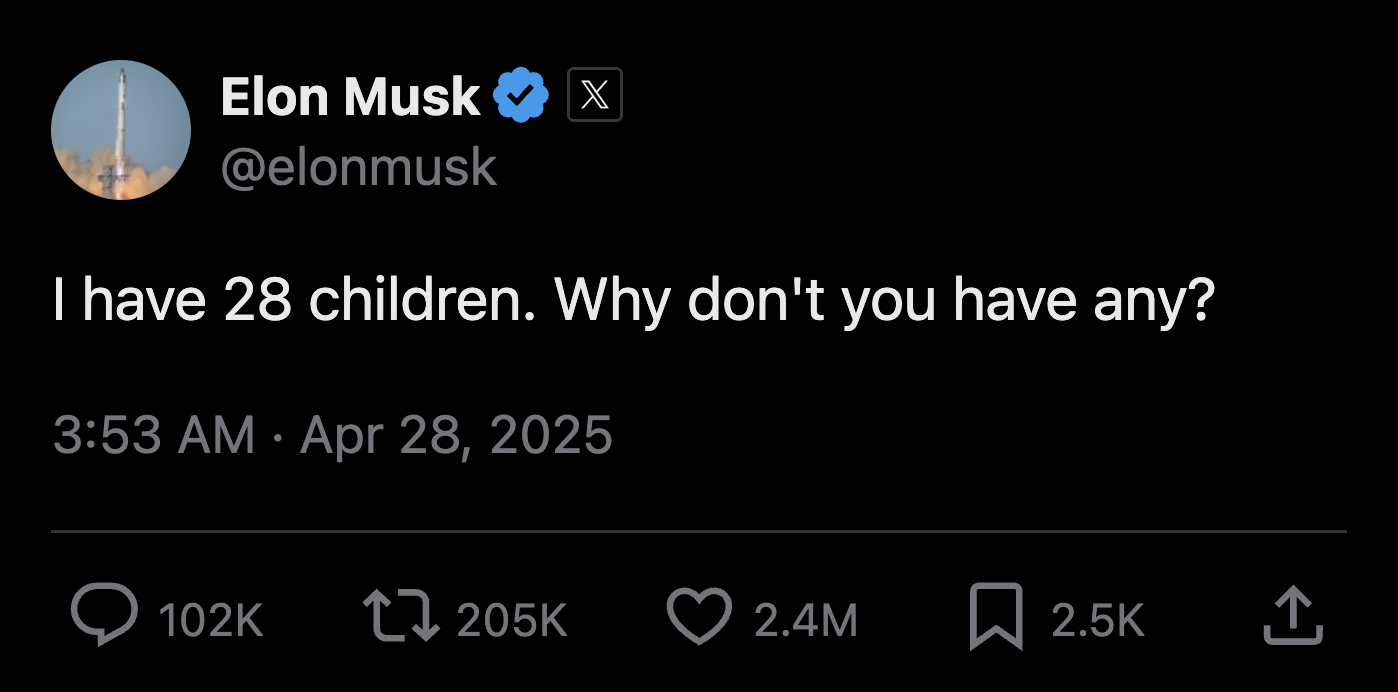Open the share menu via the upload arrow icon
1398x692 pixels.
pyautogui.click(x=1292, y=616)
